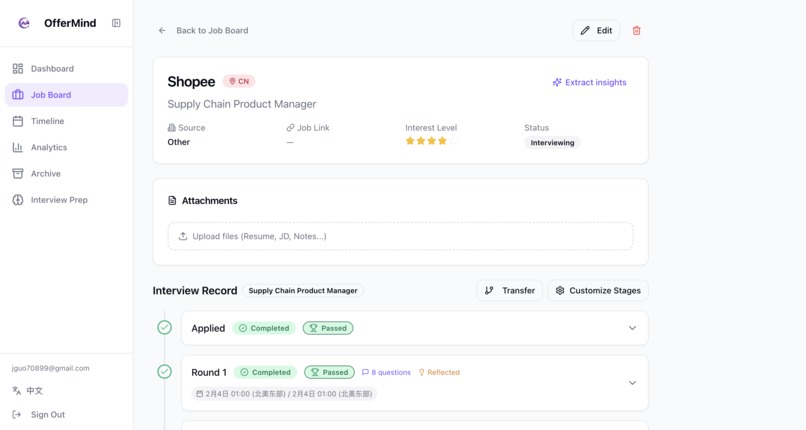Viewport: 806px width, 430px height.
Task: Open the 8 questions link
Action: (386, 372)
